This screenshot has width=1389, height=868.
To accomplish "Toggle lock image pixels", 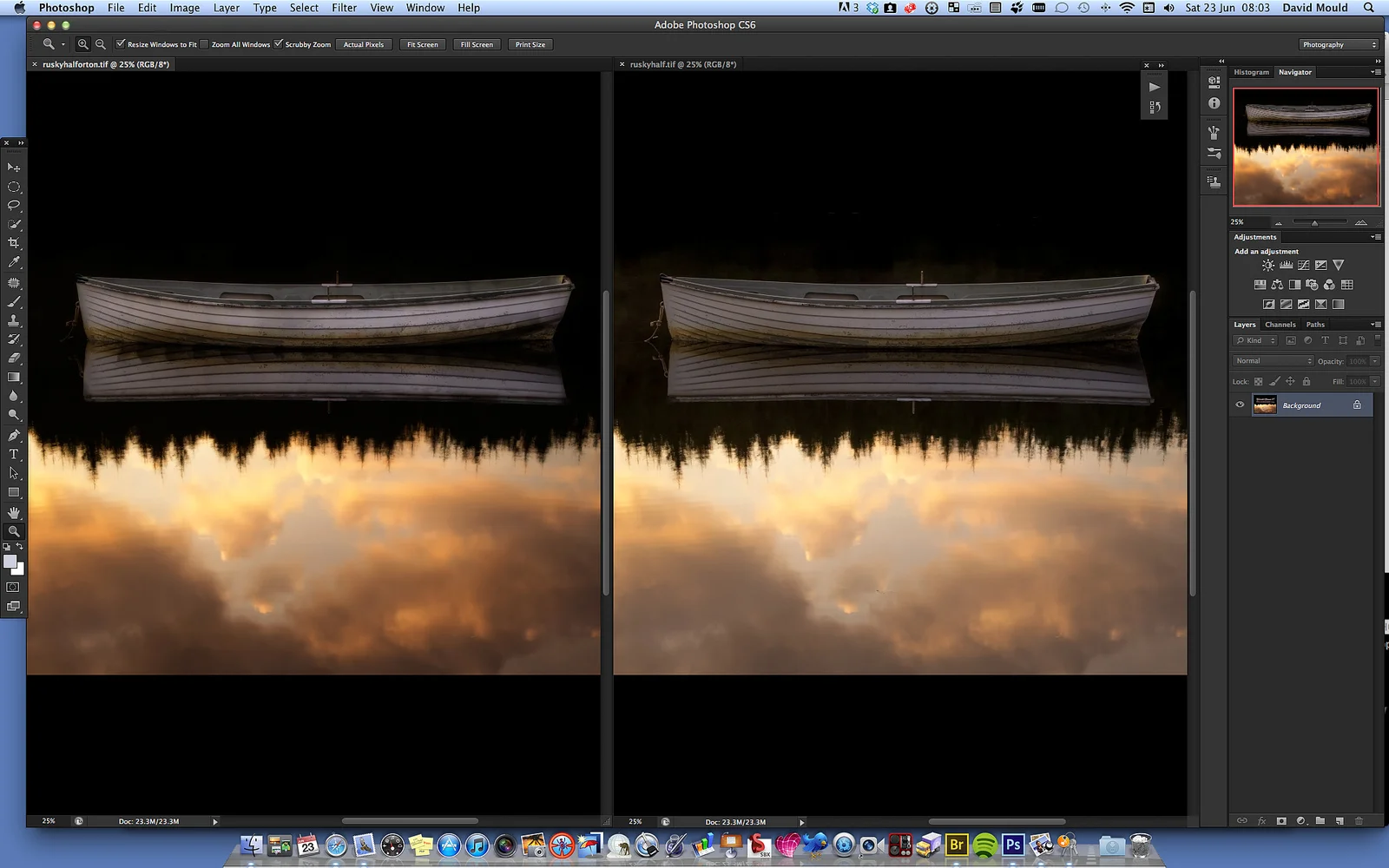I will click(x=1274, y=381).
